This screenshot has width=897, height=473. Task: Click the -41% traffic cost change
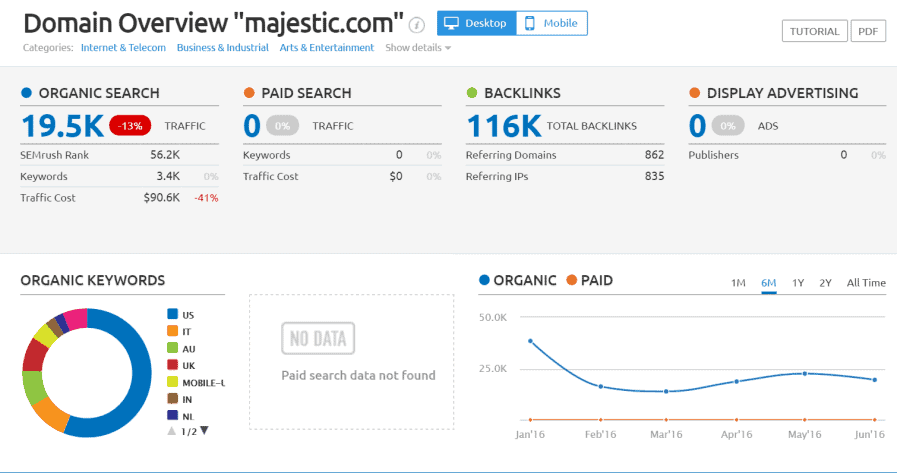pos(207,198)
